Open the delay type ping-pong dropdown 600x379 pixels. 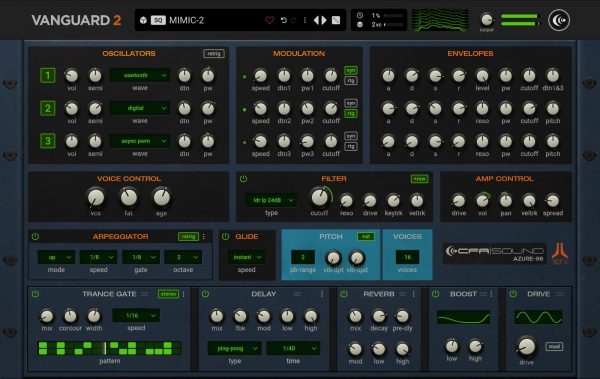pos(235,348)
